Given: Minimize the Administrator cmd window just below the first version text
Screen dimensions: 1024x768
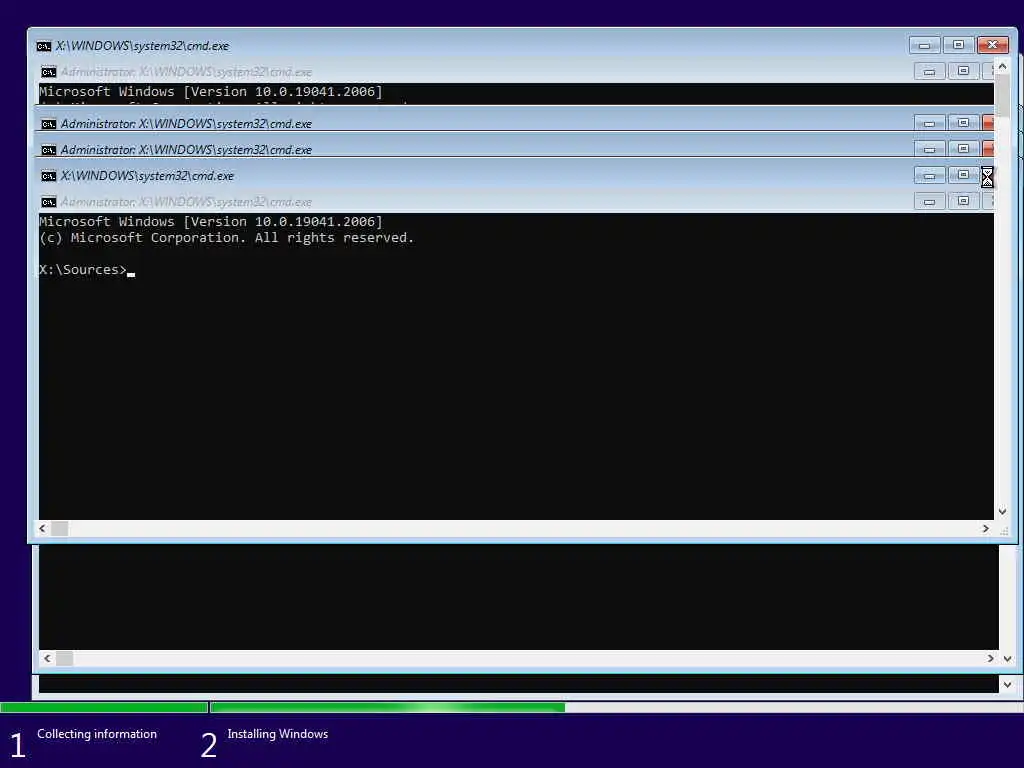Looking at the screenshot, I should (x=929, y=123).
